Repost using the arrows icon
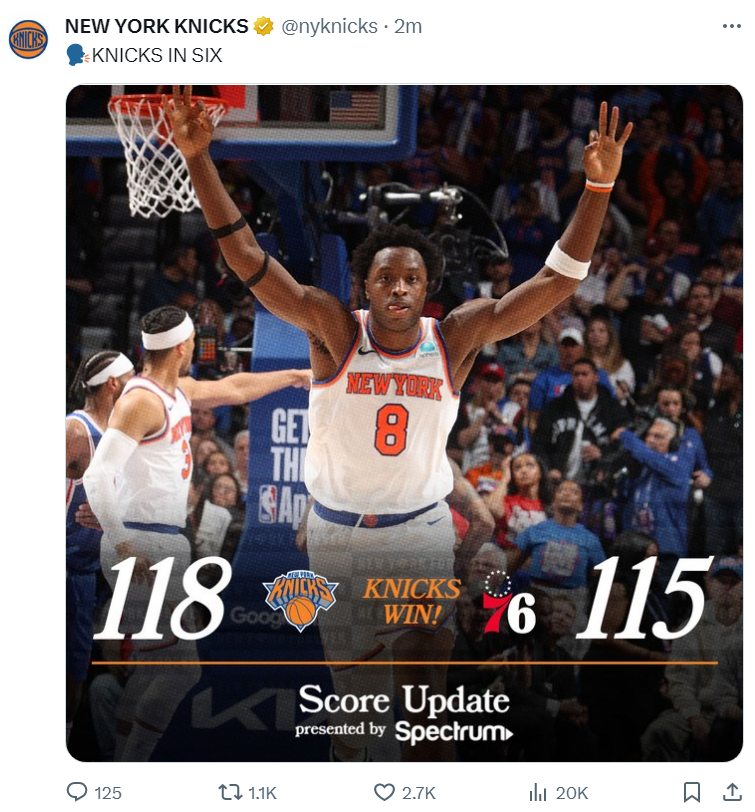Image resolution: width=755 pixels, height=812 pixels. 229,792
